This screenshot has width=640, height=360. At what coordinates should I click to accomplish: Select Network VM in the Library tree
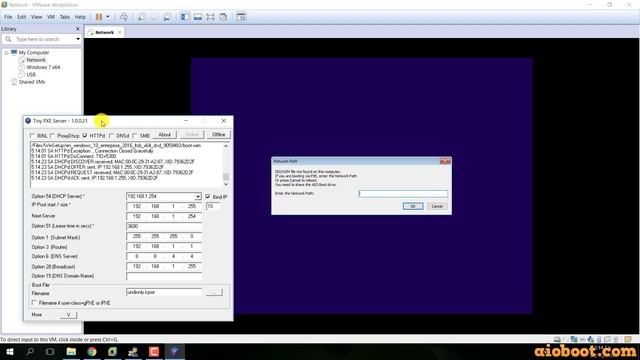click(36, 60)
